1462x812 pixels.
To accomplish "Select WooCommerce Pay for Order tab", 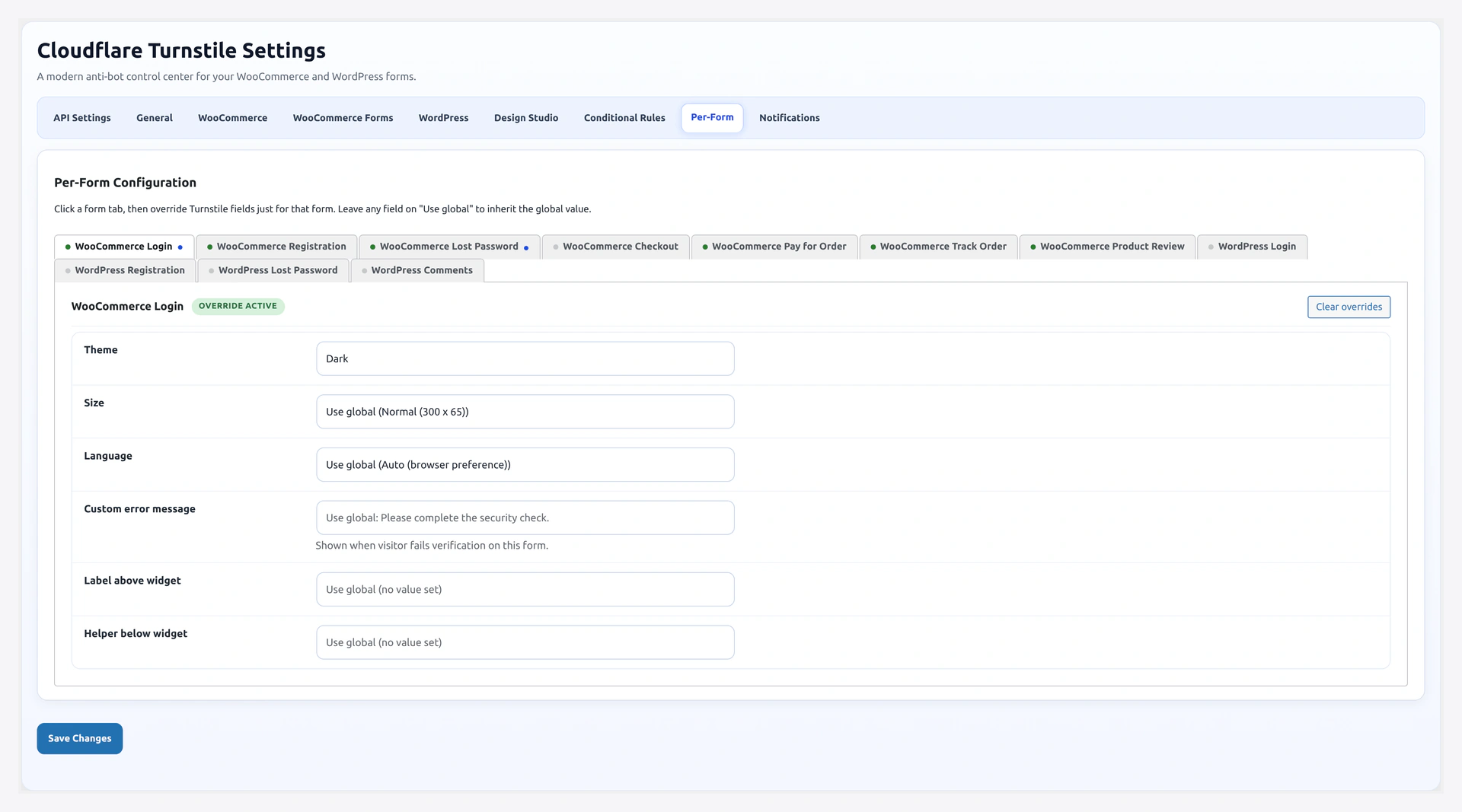I will tap(774, 247).
